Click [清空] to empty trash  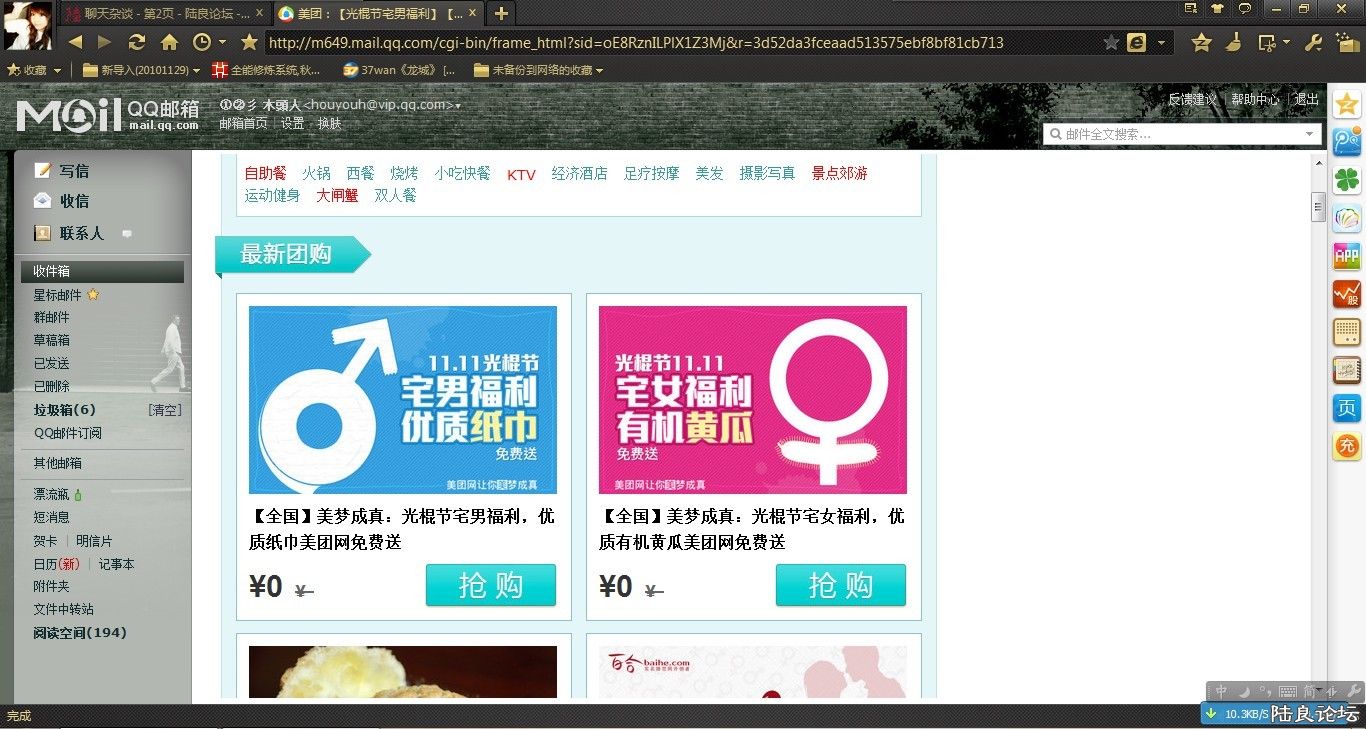point(165,410)
